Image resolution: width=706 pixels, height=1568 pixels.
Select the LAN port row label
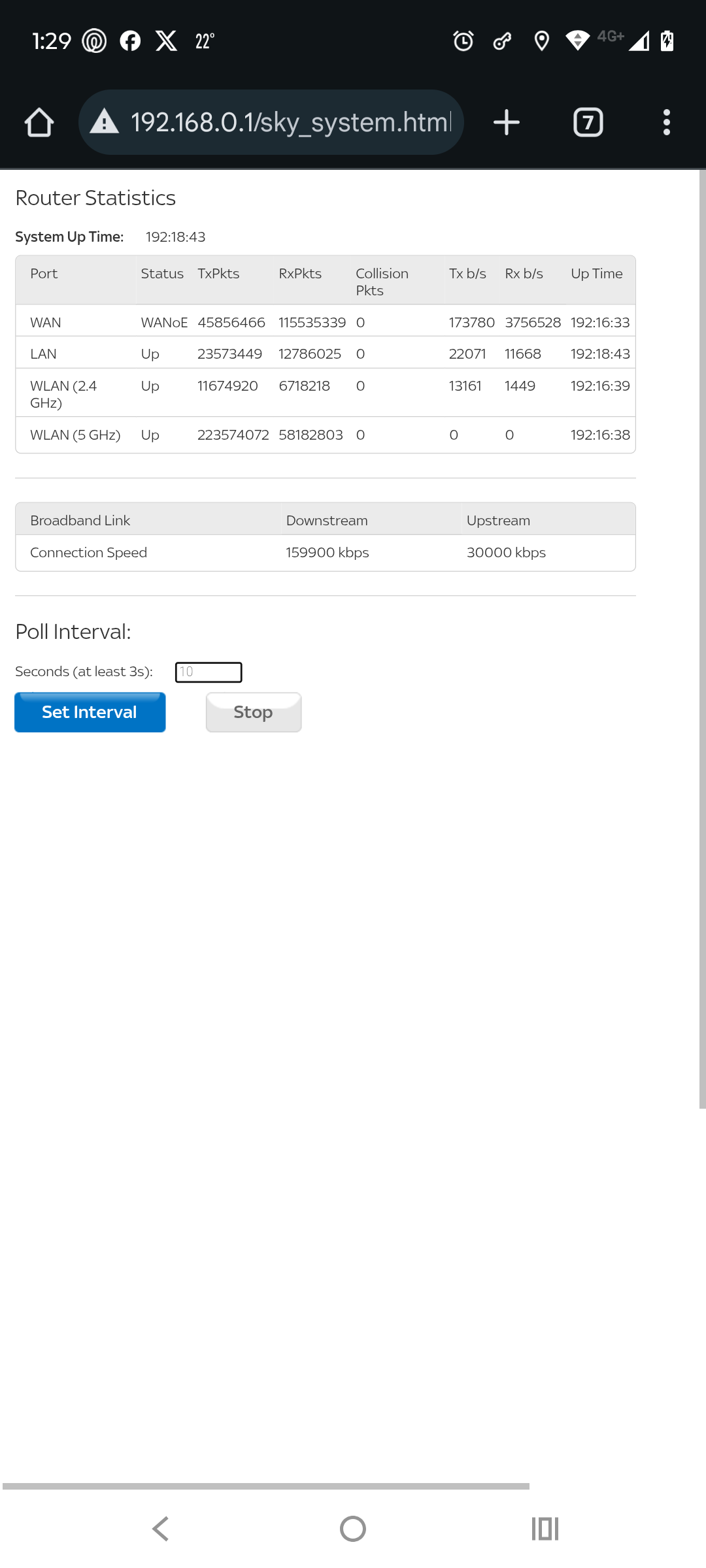(43, 354)
